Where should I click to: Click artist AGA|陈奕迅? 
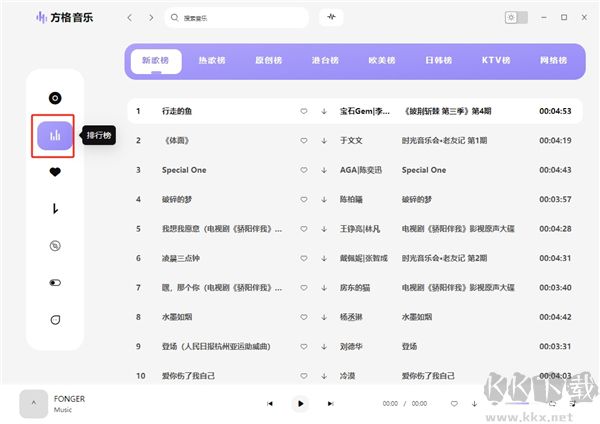[x=361, y=170]
